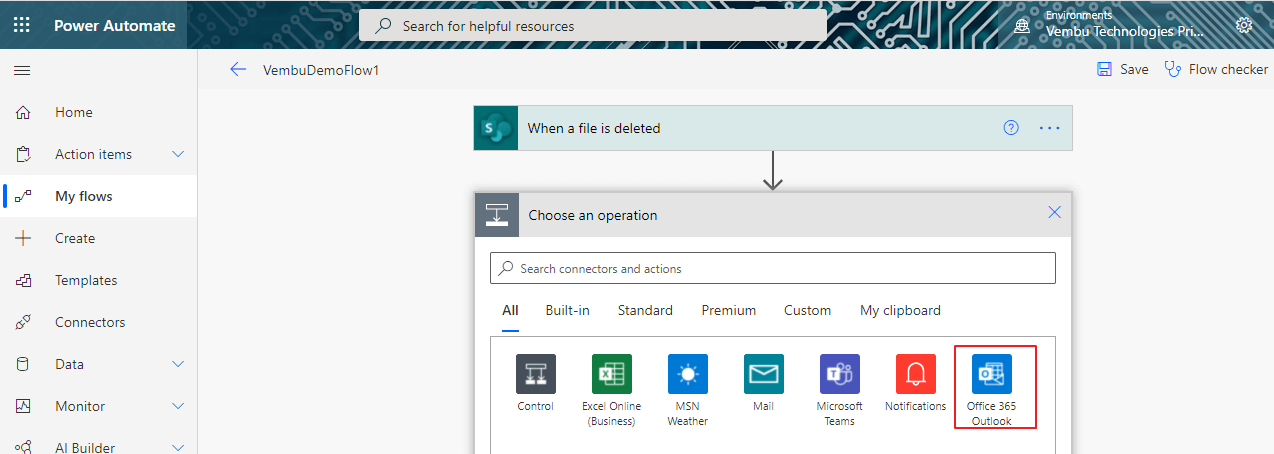This screenshot has width=1274, height=454.
Task: Open trigger ellipsis more options menu
Action: point(1049,128)
